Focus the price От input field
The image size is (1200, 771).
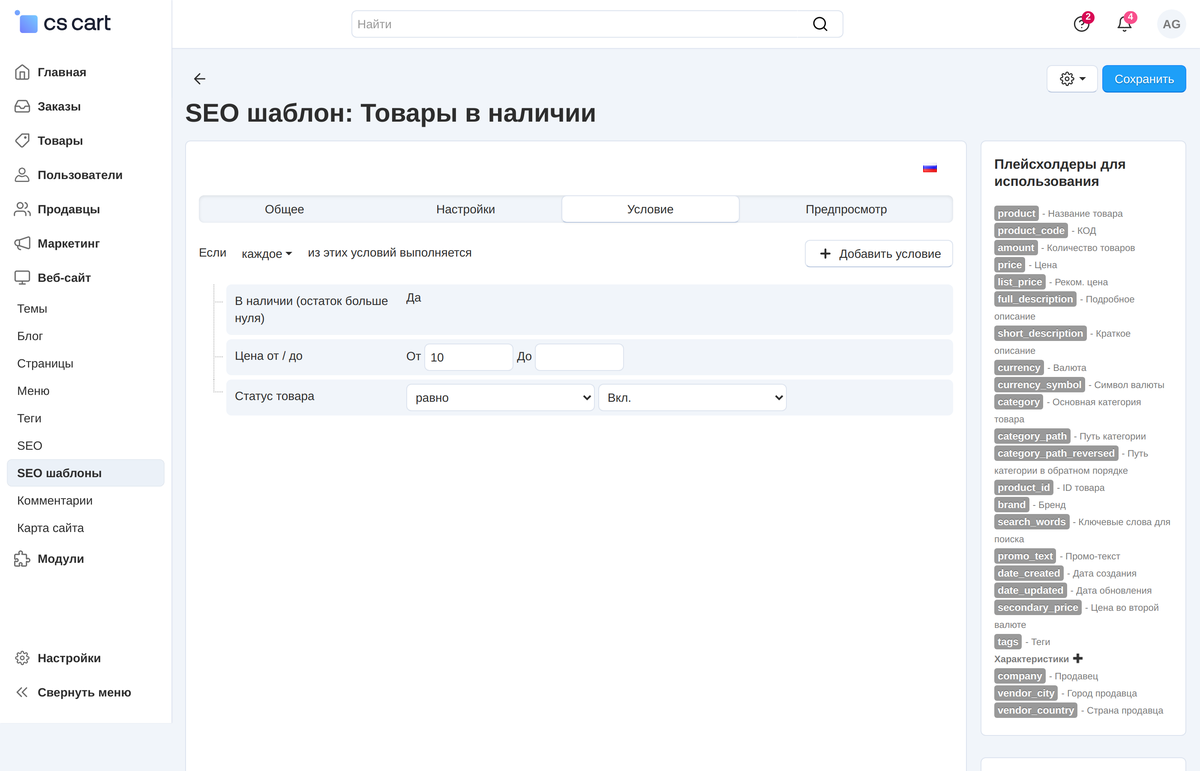pos(468,357)
